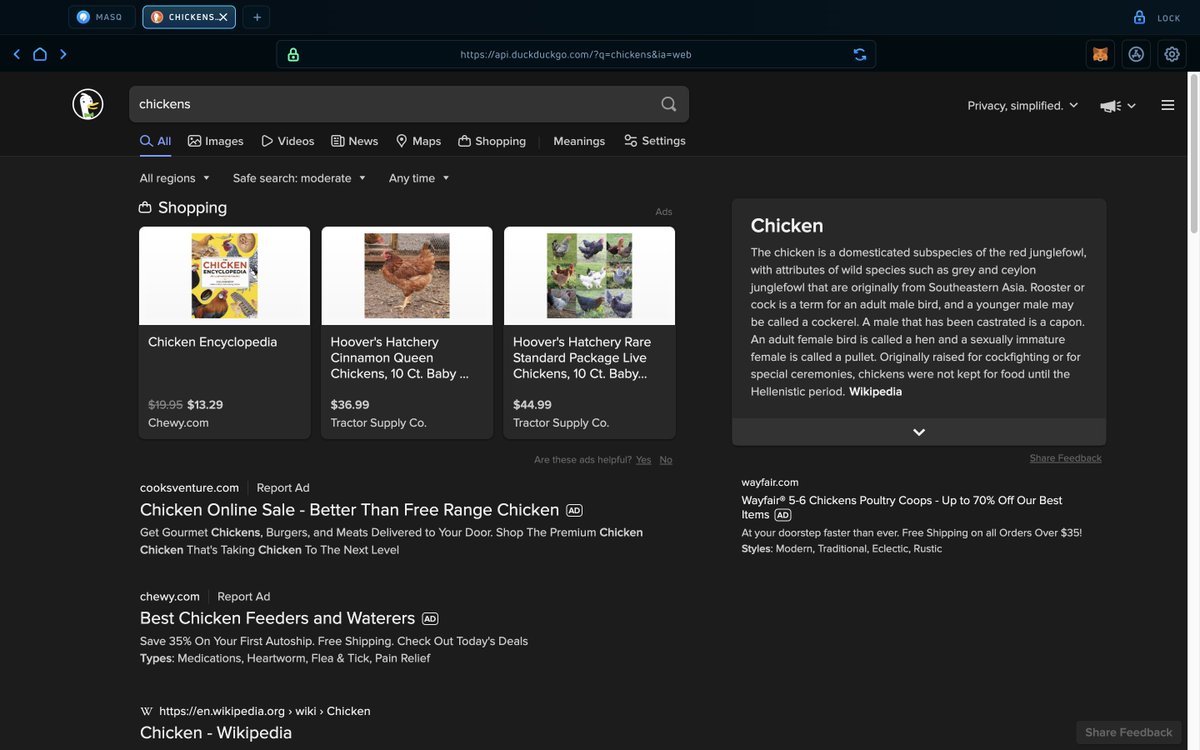Image resolution: width=1200 pixels, height=750 pixels.
Task: Click the Lock padlock icon at top right
Action: [1139, 17]
